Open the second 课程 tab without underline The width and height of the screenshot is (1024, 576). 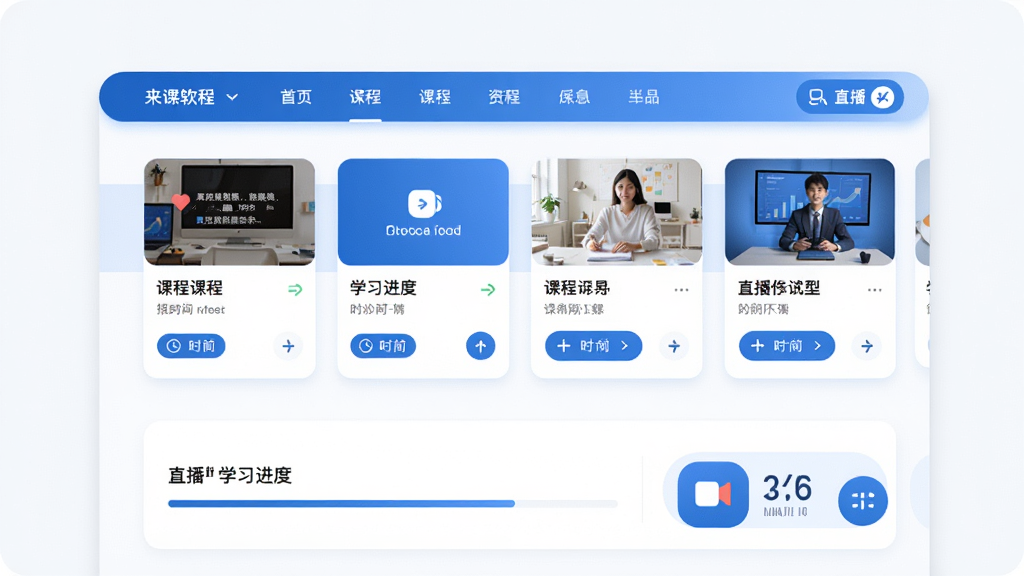coord(435,97)
